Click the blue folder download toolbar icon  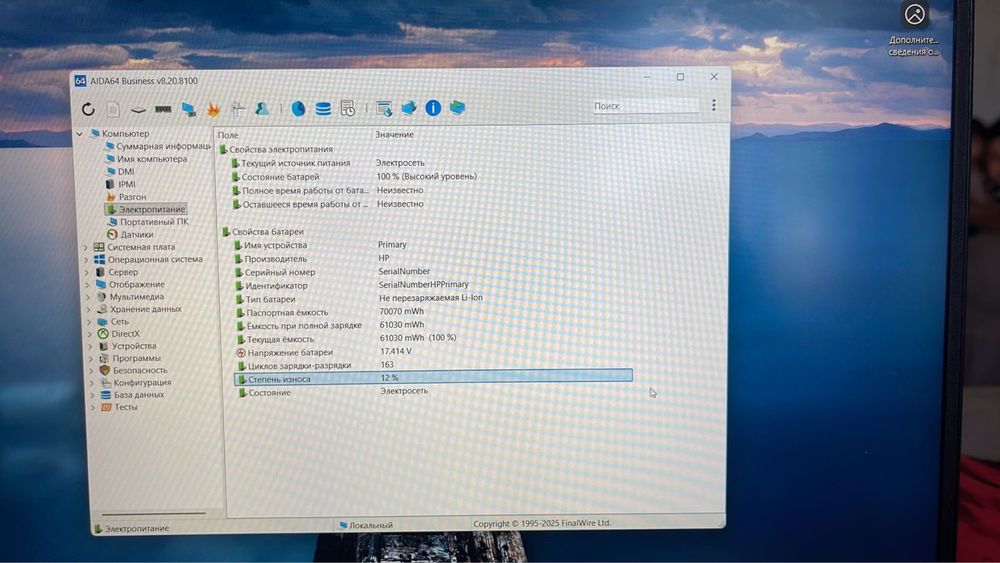click(x=409, y=108)
